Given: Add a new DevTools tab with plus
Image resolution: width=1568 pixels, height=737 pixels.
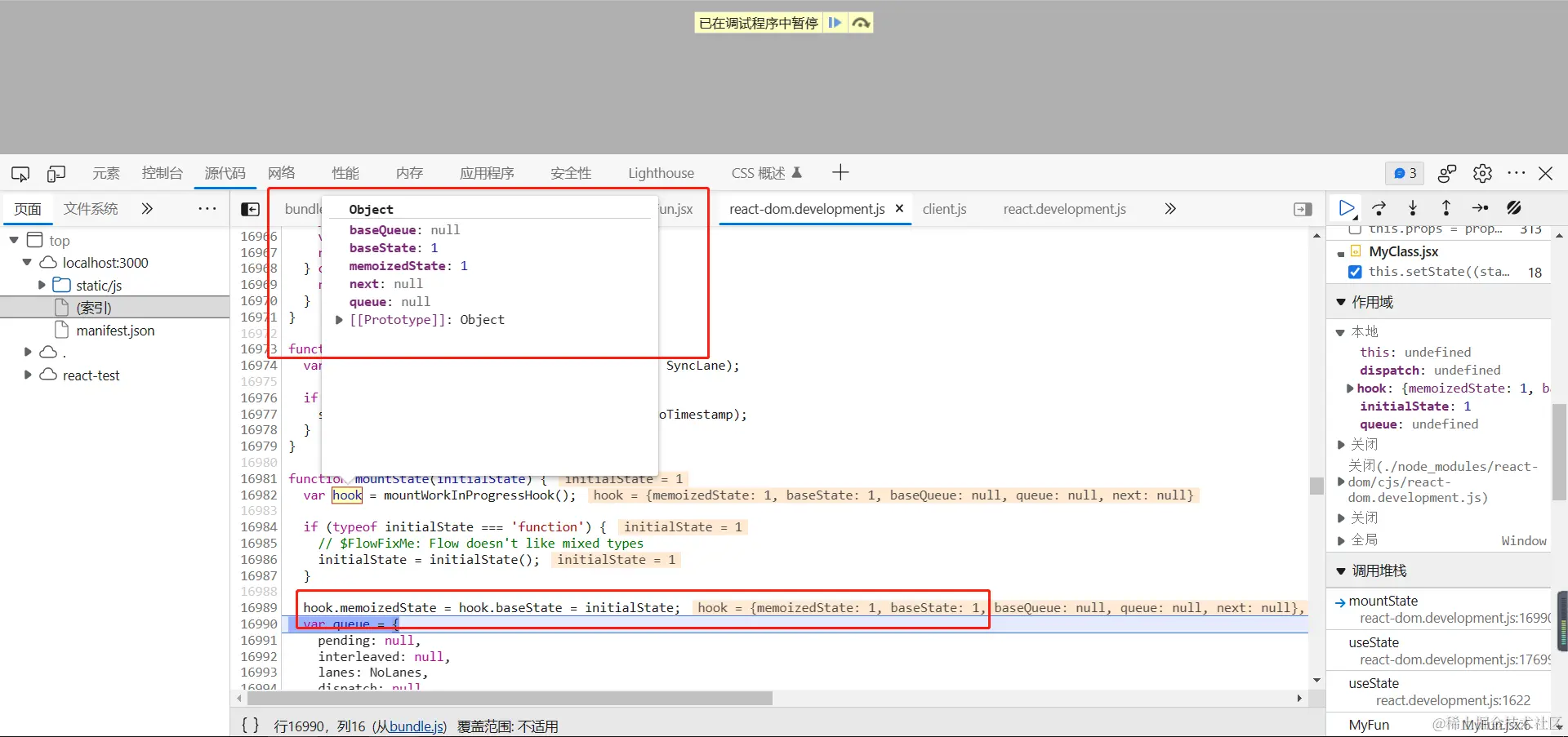Looking at the screenshot, I should pos(840,172).
